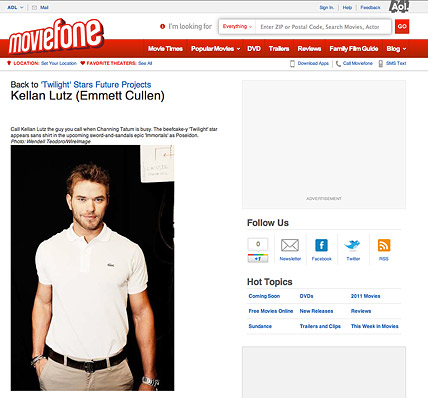
Task: Open the Family Film Guide tab
Action: [354, 49]
